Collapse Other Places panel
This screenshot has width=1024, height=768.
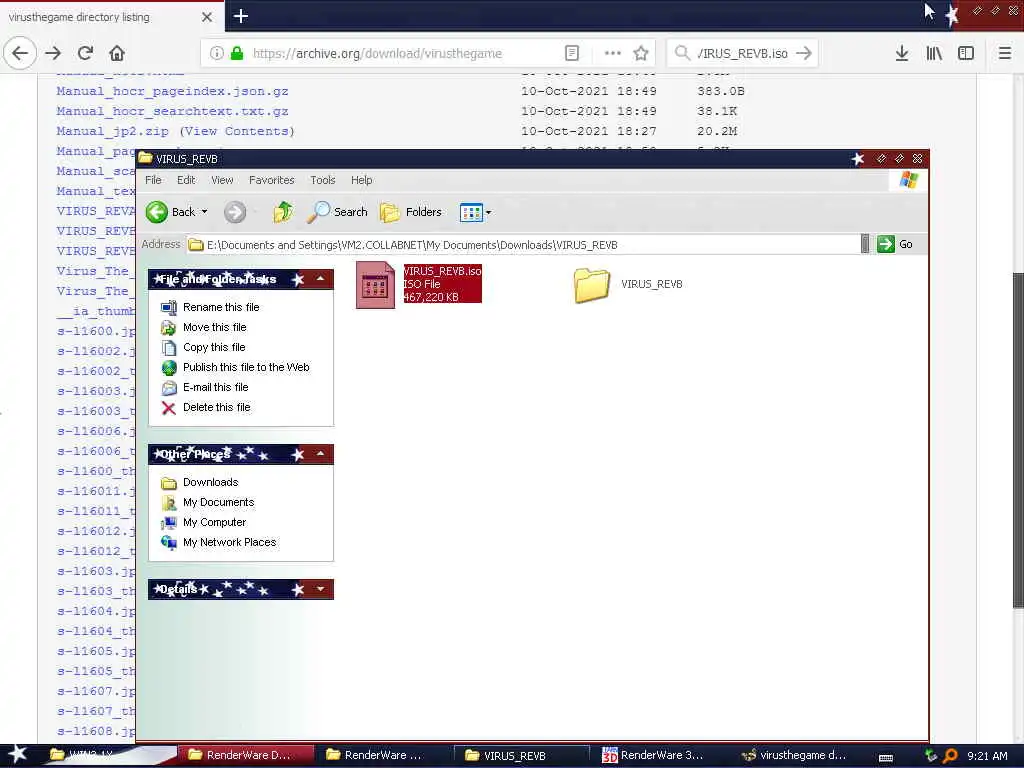321,454
